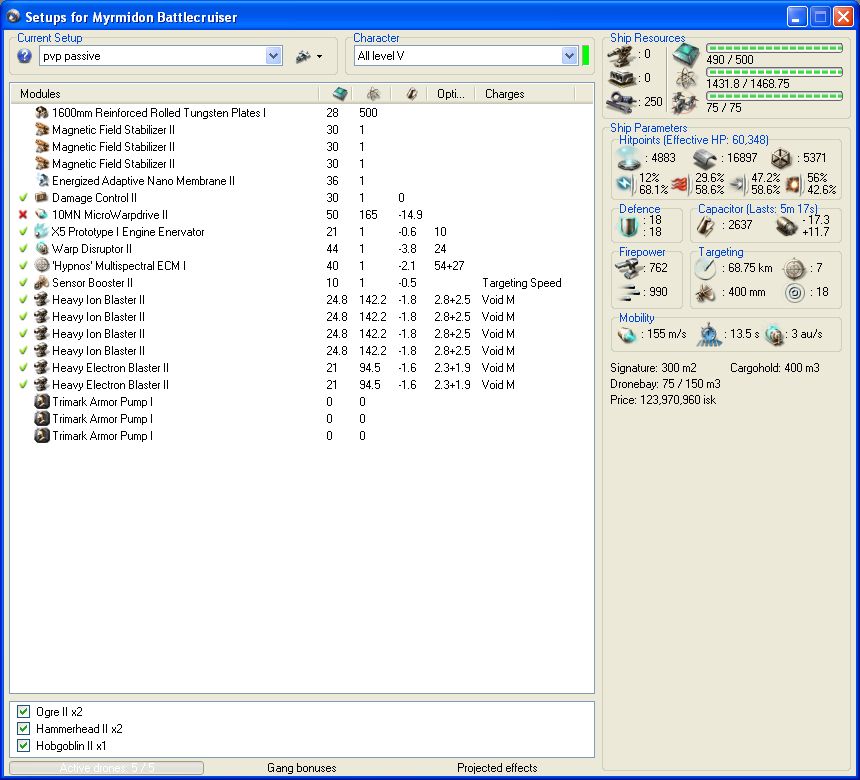This screenshot has height=780, width=860.
Task: Click the targeting range icon 68.75 km
Action: coord(705,268)
